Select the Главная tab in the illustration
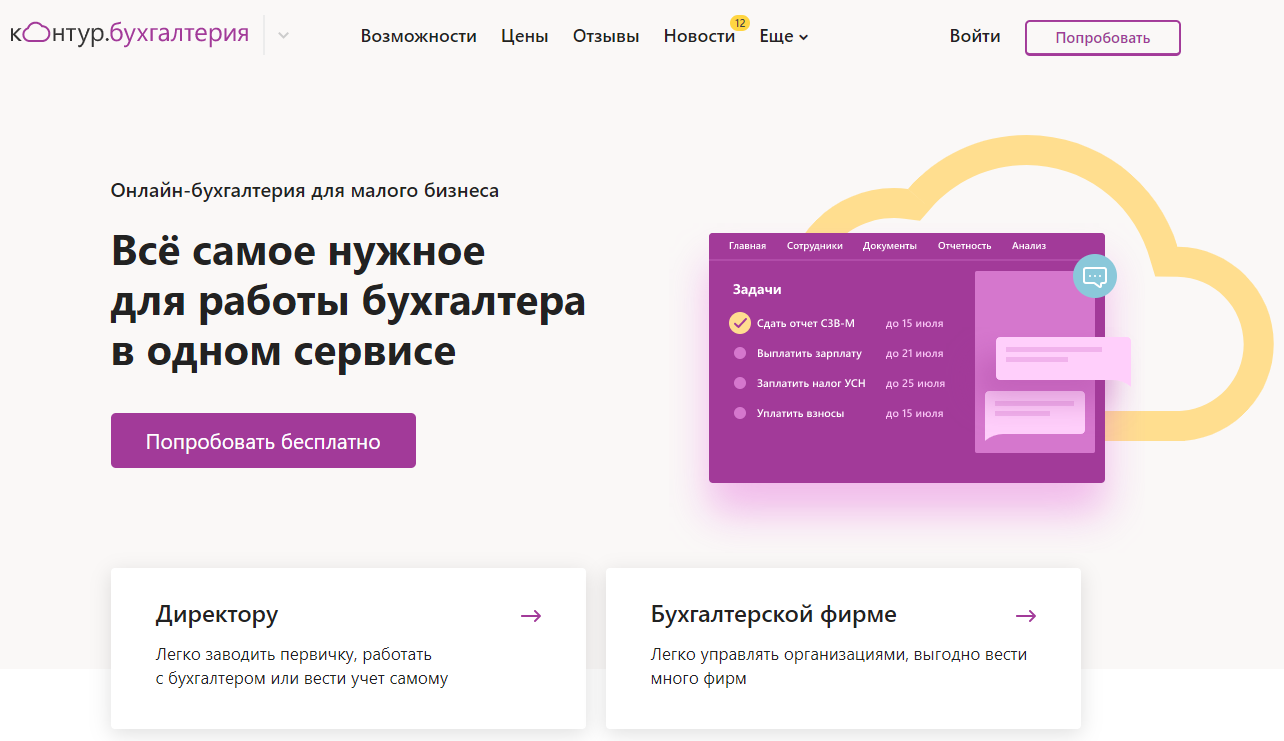Screen dimensions: 1284x741 [747, 246]
